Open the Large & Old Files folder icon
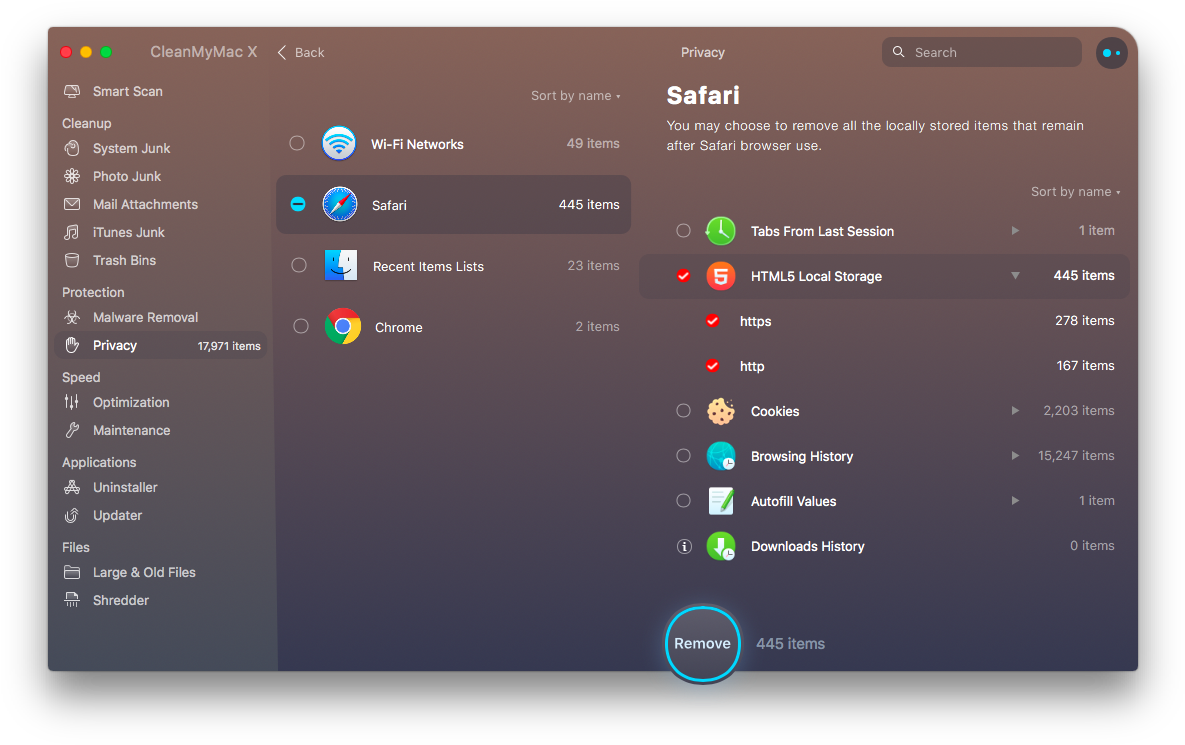 tap(72, 572)
